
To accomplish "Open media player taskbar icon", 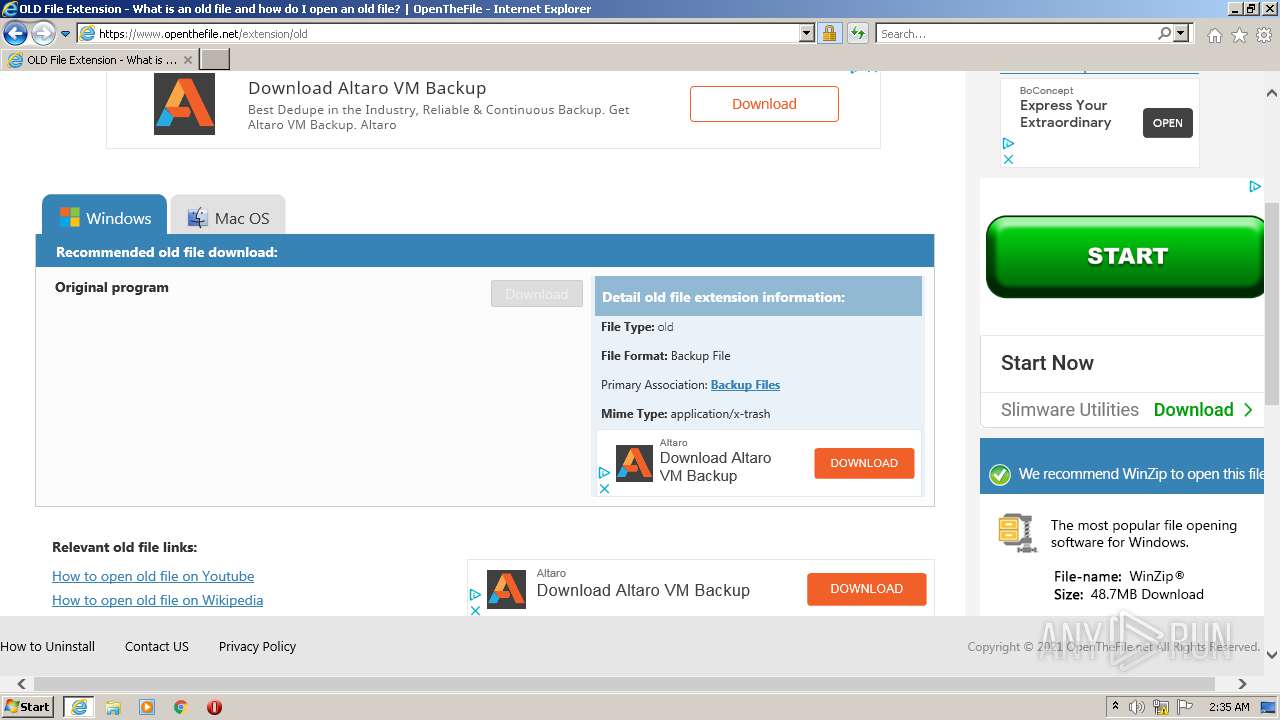I will [147, 707].
